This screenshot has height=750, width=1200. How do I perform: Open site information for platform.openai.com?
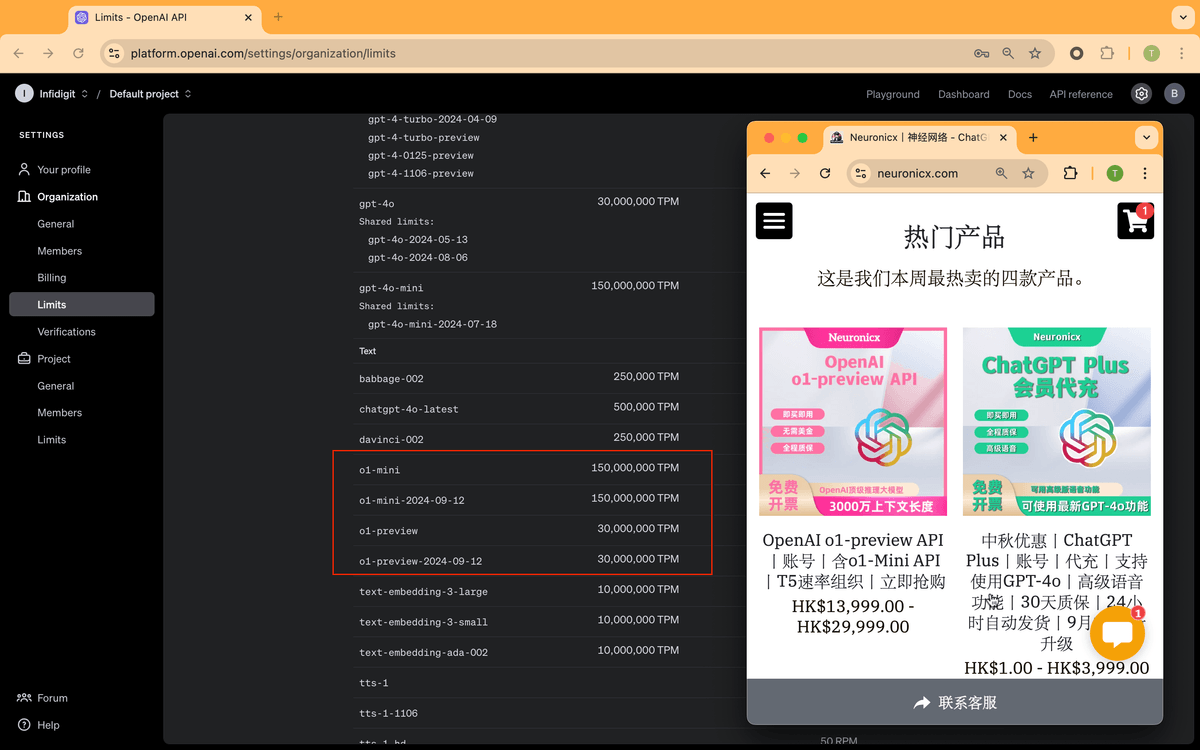point(114,53)
